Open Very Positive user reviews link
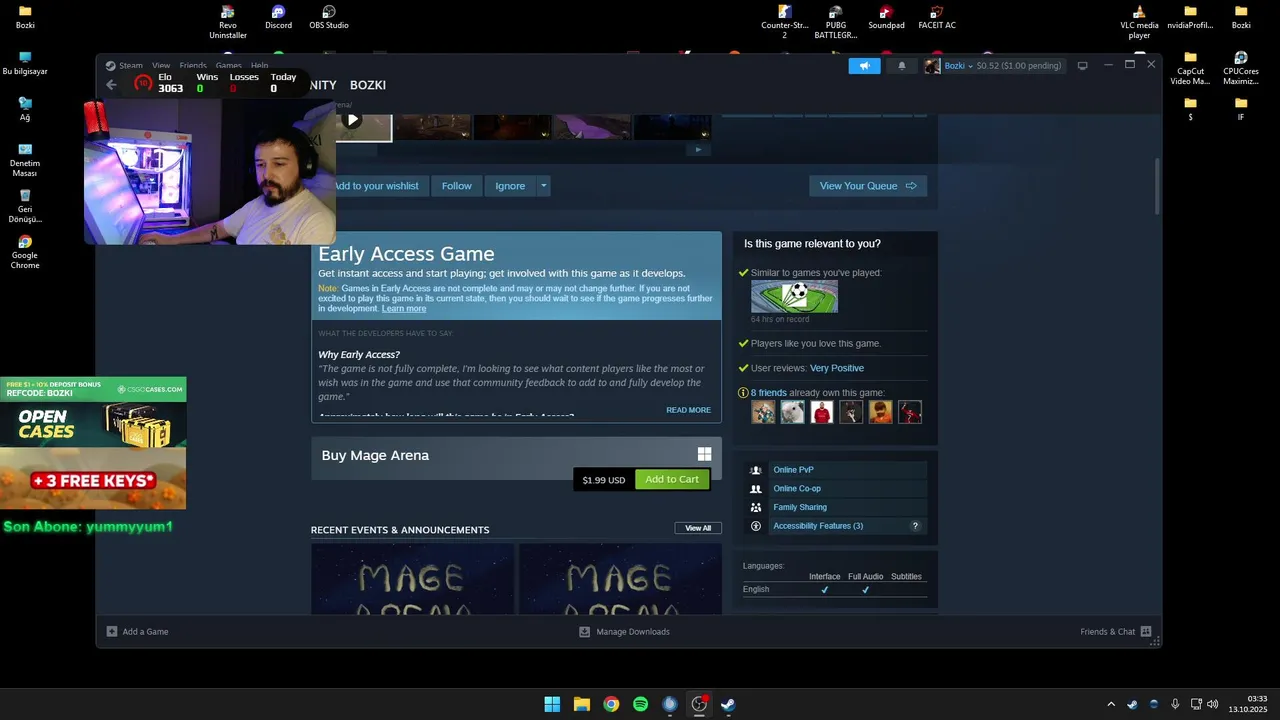Screen dimensions: 1280x720 [837, 368]
